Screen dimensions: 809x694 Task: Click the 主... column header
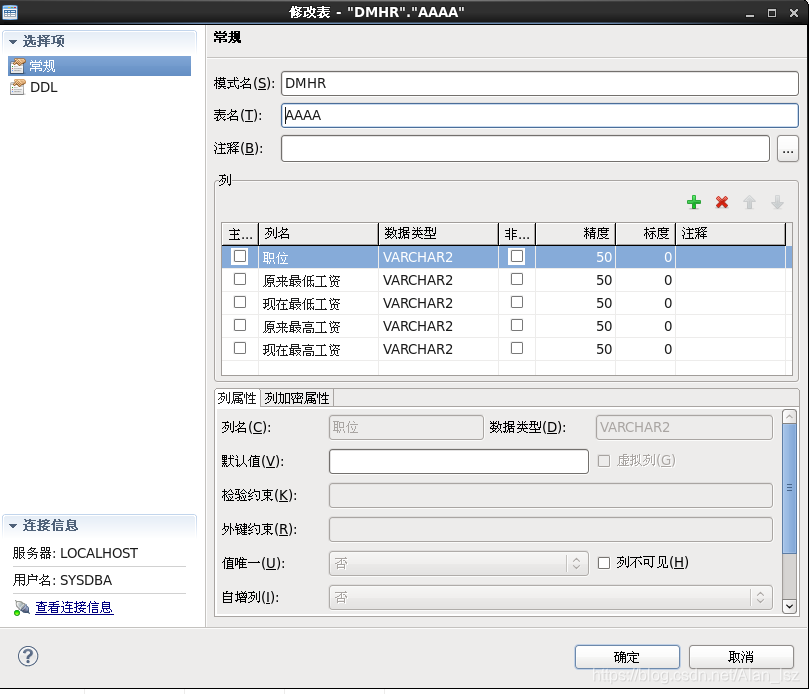pos(240,234)
